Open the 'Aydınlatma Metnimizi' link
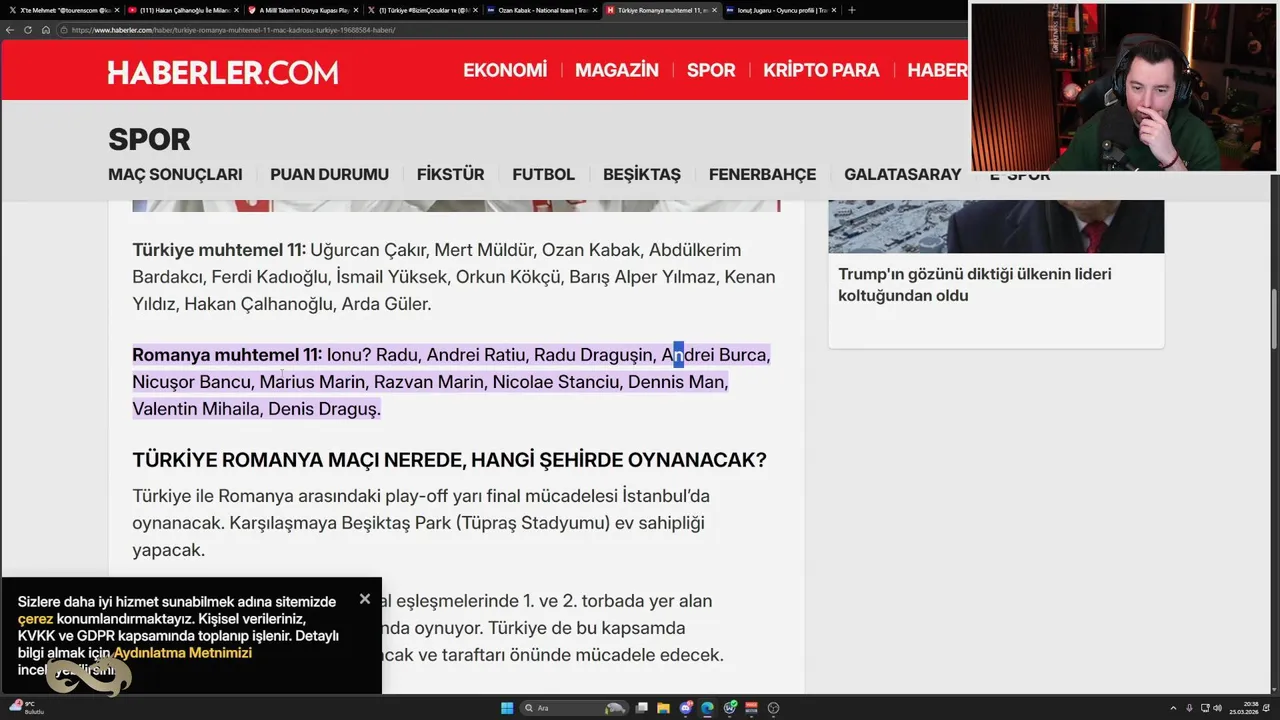Screen dimensions: 1280x720 pos(182,653)
